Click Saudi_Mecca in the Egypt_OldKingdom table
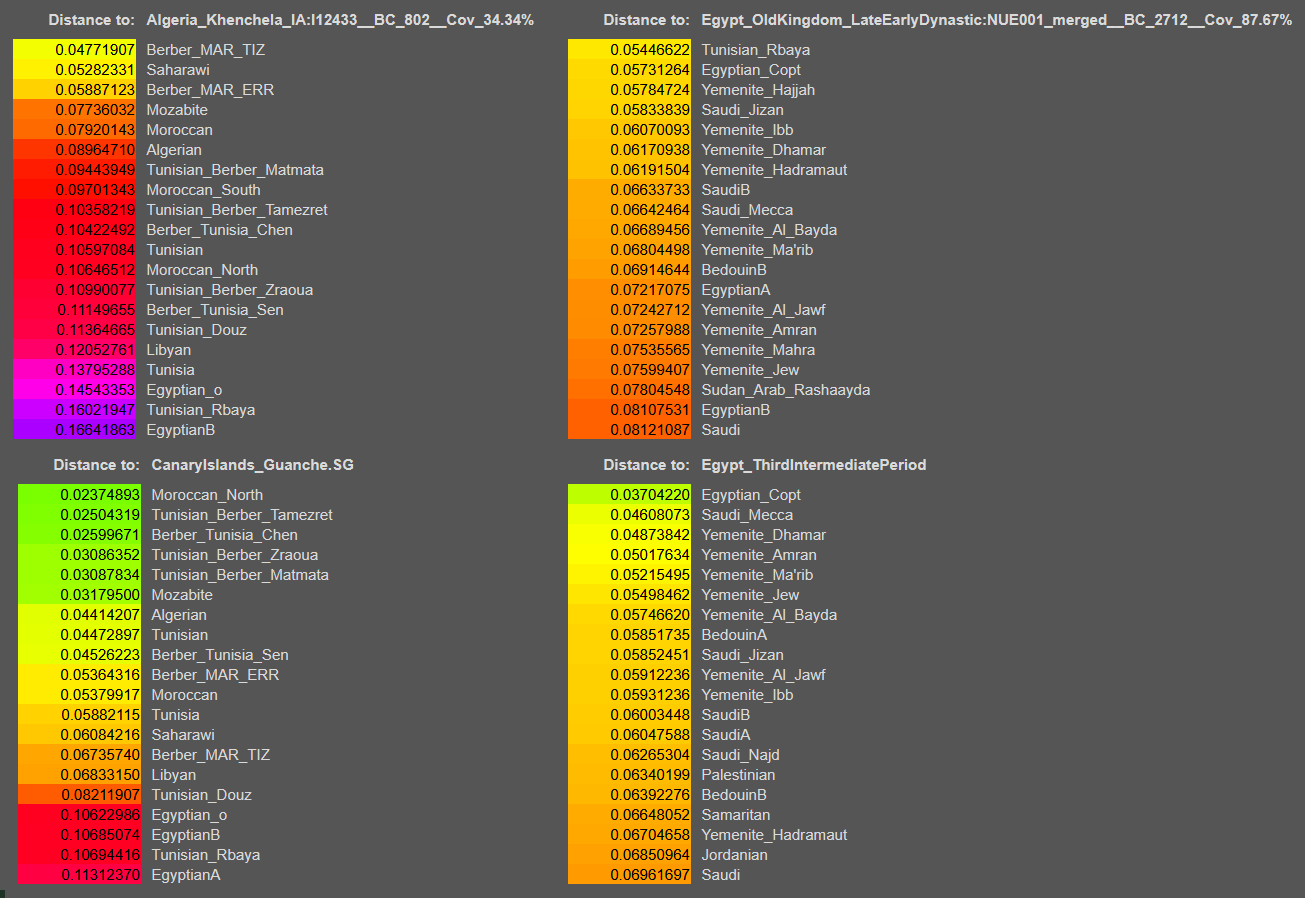Image resolution: width=1305 pixels, height=898 pixels. tap(747, 210)
